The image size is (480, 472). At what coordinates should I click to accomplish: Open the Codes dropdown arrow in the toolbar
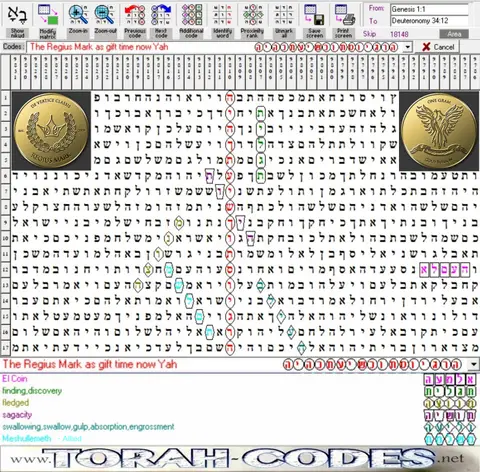(x=407, y=47)
